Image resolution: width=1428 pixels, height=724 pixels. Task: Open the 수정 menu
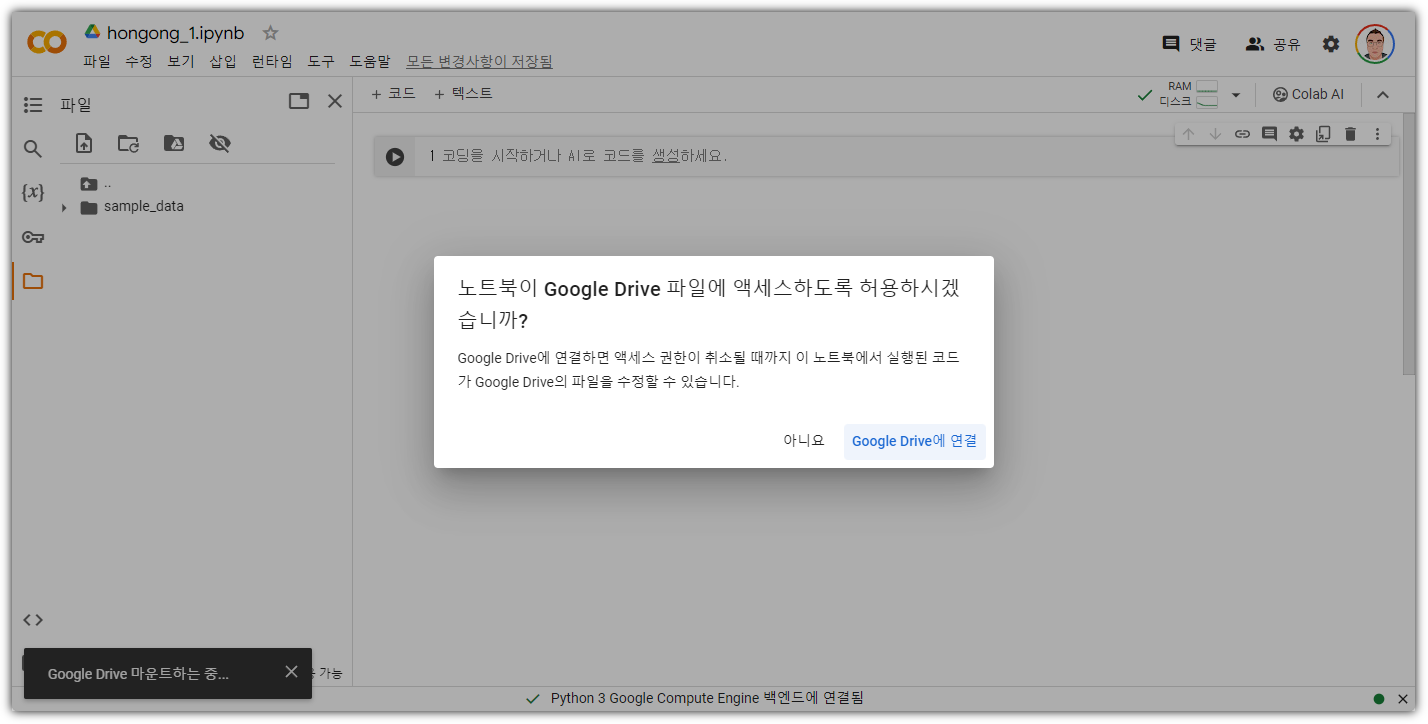click(139, 62)
